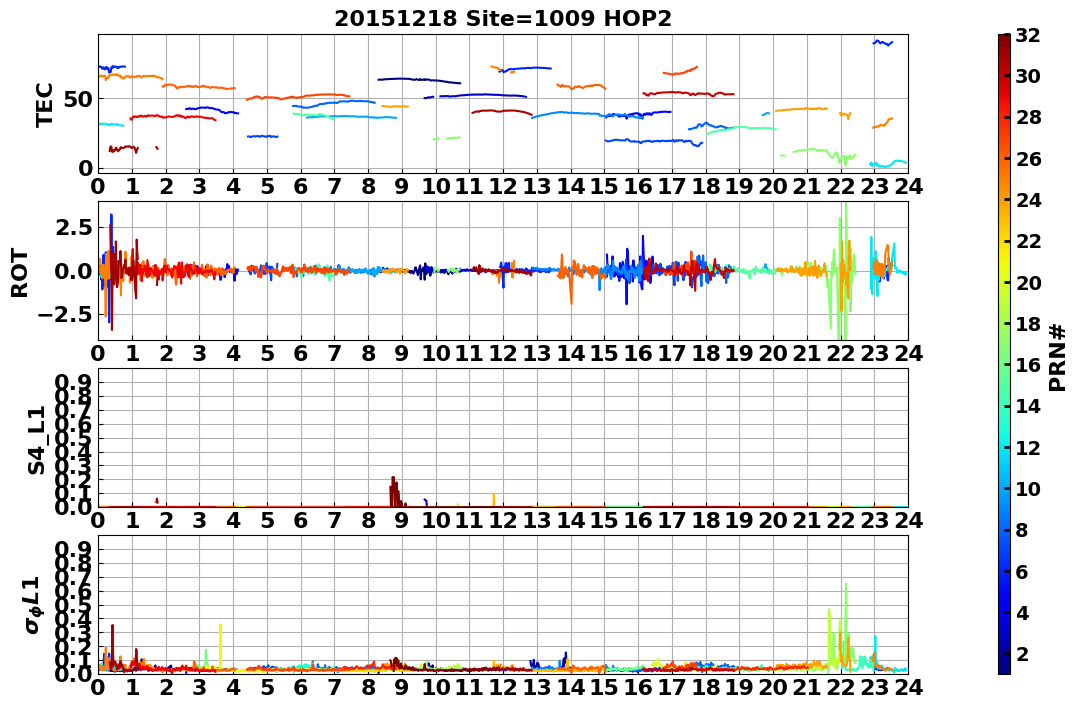Screen dimensions: 1077x709
Task: Click x-axis tick "12" under the TEC panel
Action: (x=503, y=186)
